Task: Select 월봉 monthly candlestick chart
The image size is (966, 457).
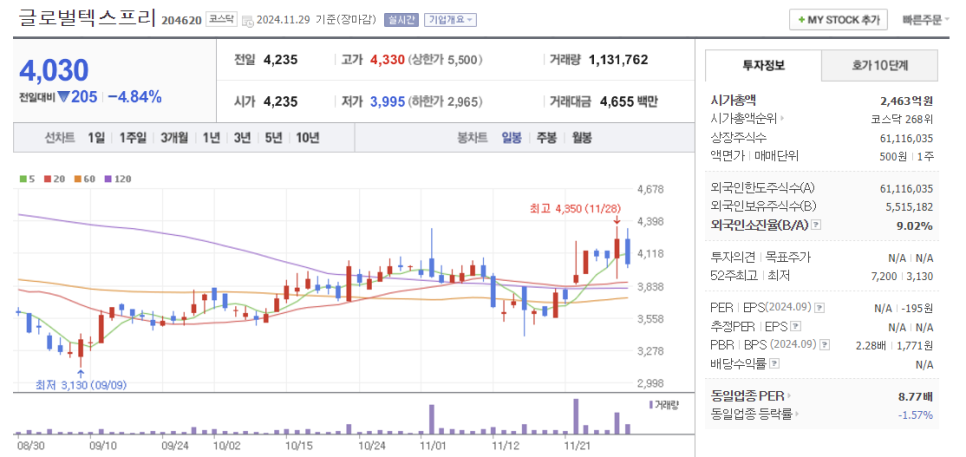Action: click(581, 138)
